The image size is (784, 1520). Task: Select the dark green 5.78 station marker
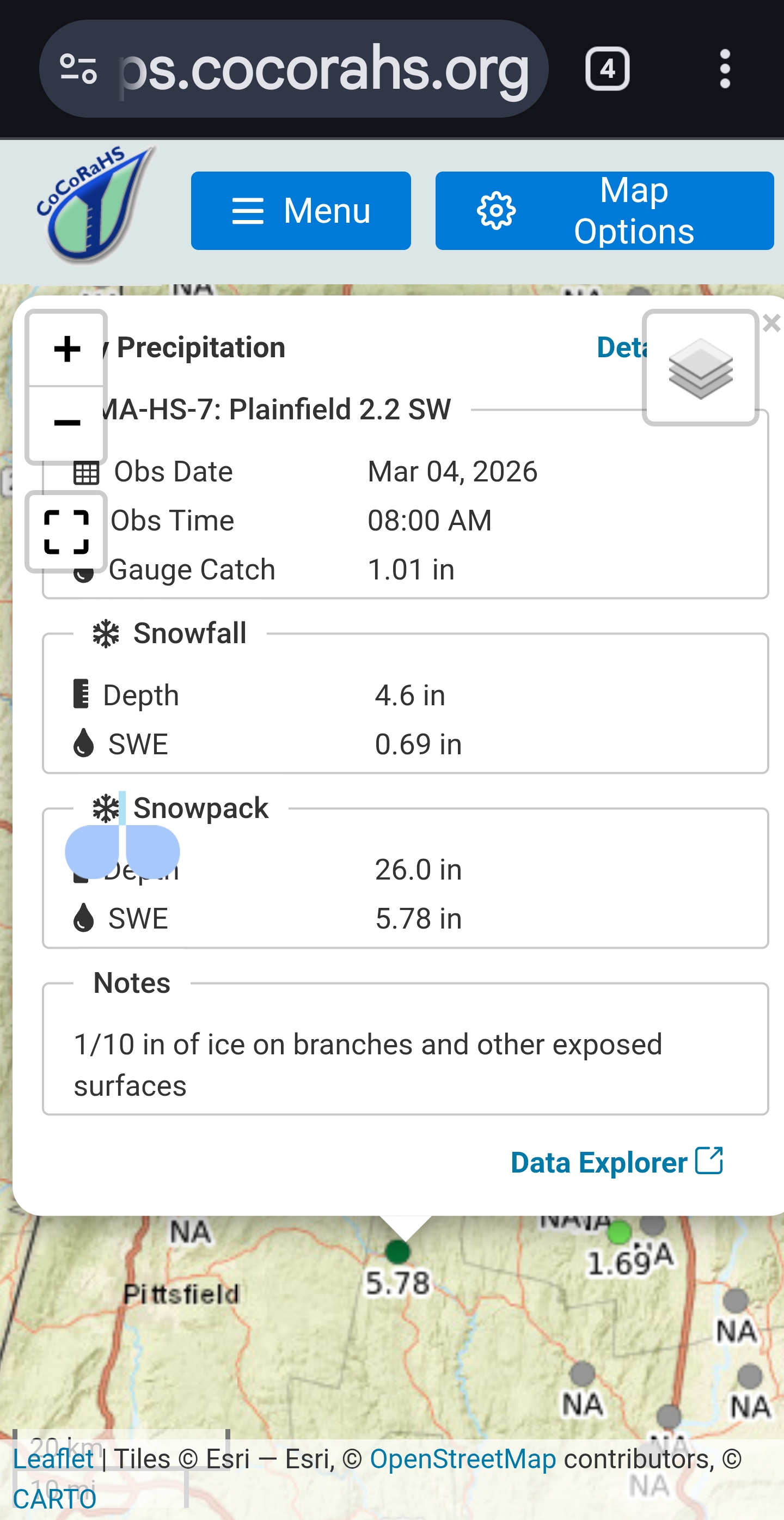point(397,1251)
